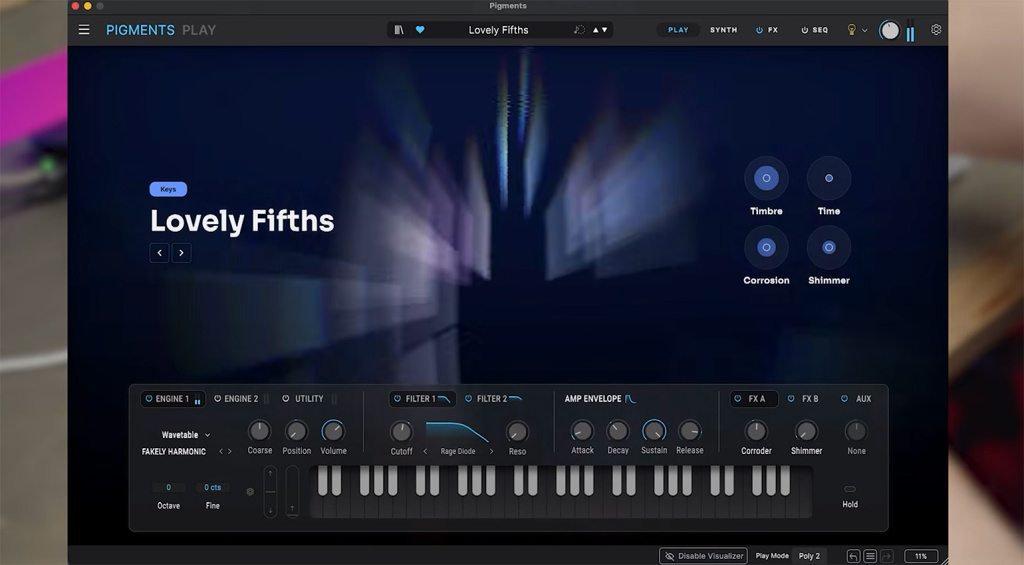Open the Play Mode Poly 2 dropdown
The image size is (1024, 565).
(x=808, y=556)
